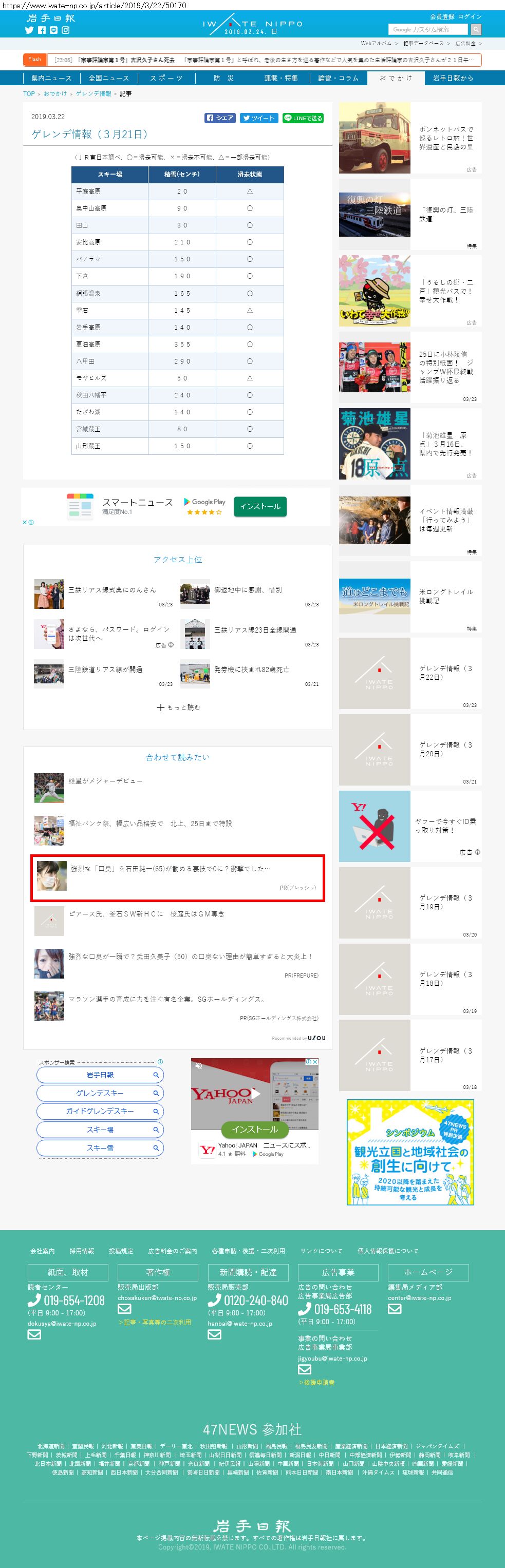
Task: Click the mail icon under 読者センター
Action: (x=35, y=1335)
